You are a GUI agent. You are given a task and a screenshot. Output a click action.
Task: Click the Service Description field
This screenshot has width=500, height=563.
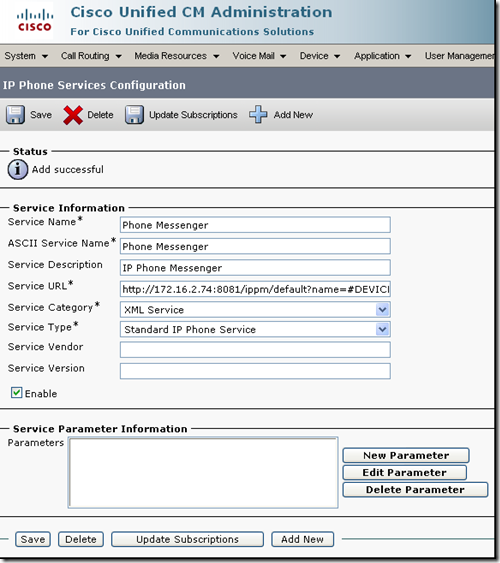tap(255, 267)
